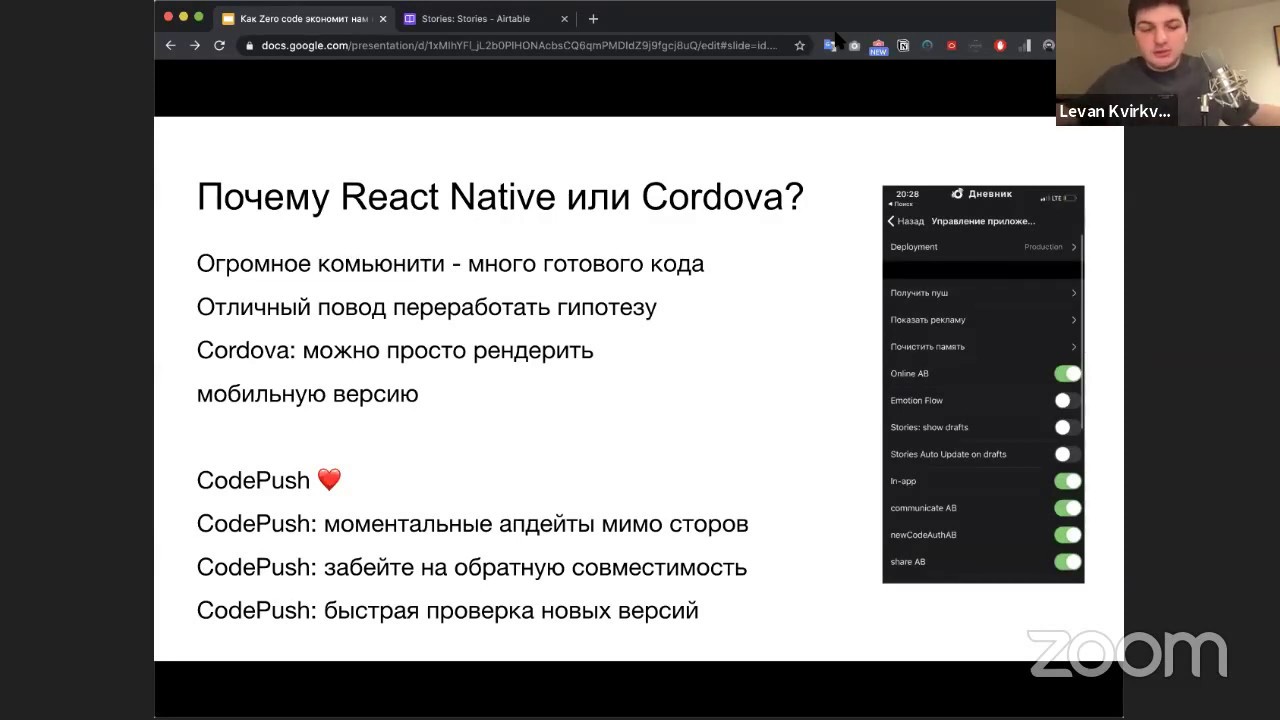The width and height of the screenshot is (1280, 720).
Task: Open a new browser tab
Action: click(593, 18)
